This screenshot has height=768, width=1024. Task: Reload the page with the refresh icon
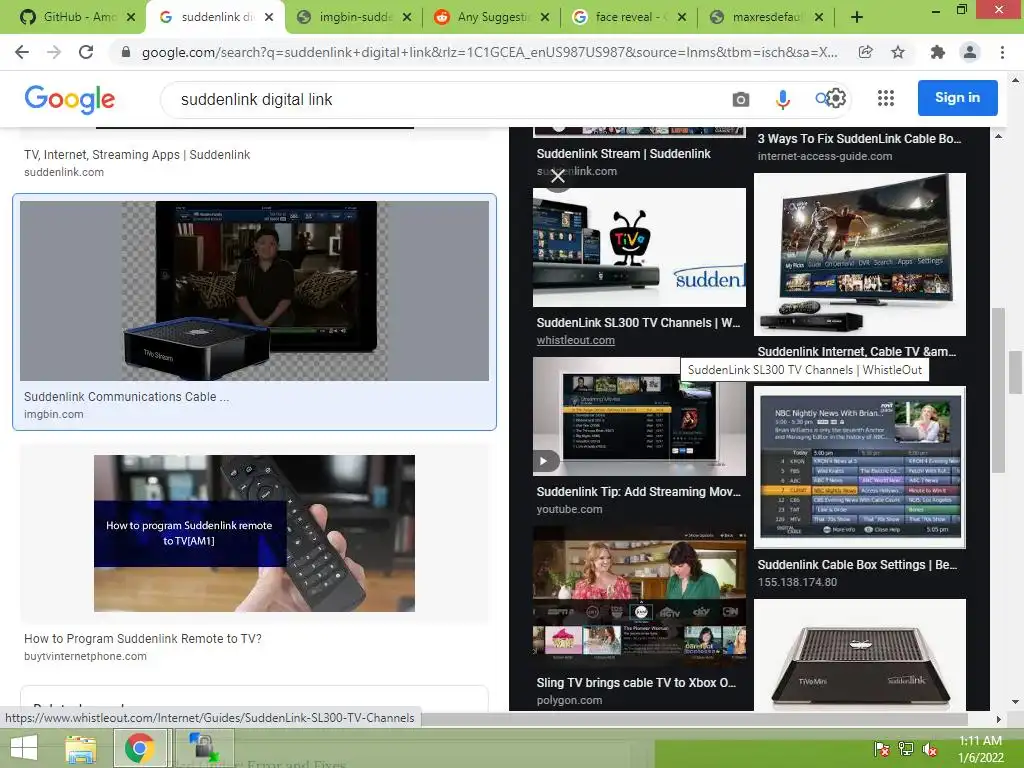(x=86, y=52)
